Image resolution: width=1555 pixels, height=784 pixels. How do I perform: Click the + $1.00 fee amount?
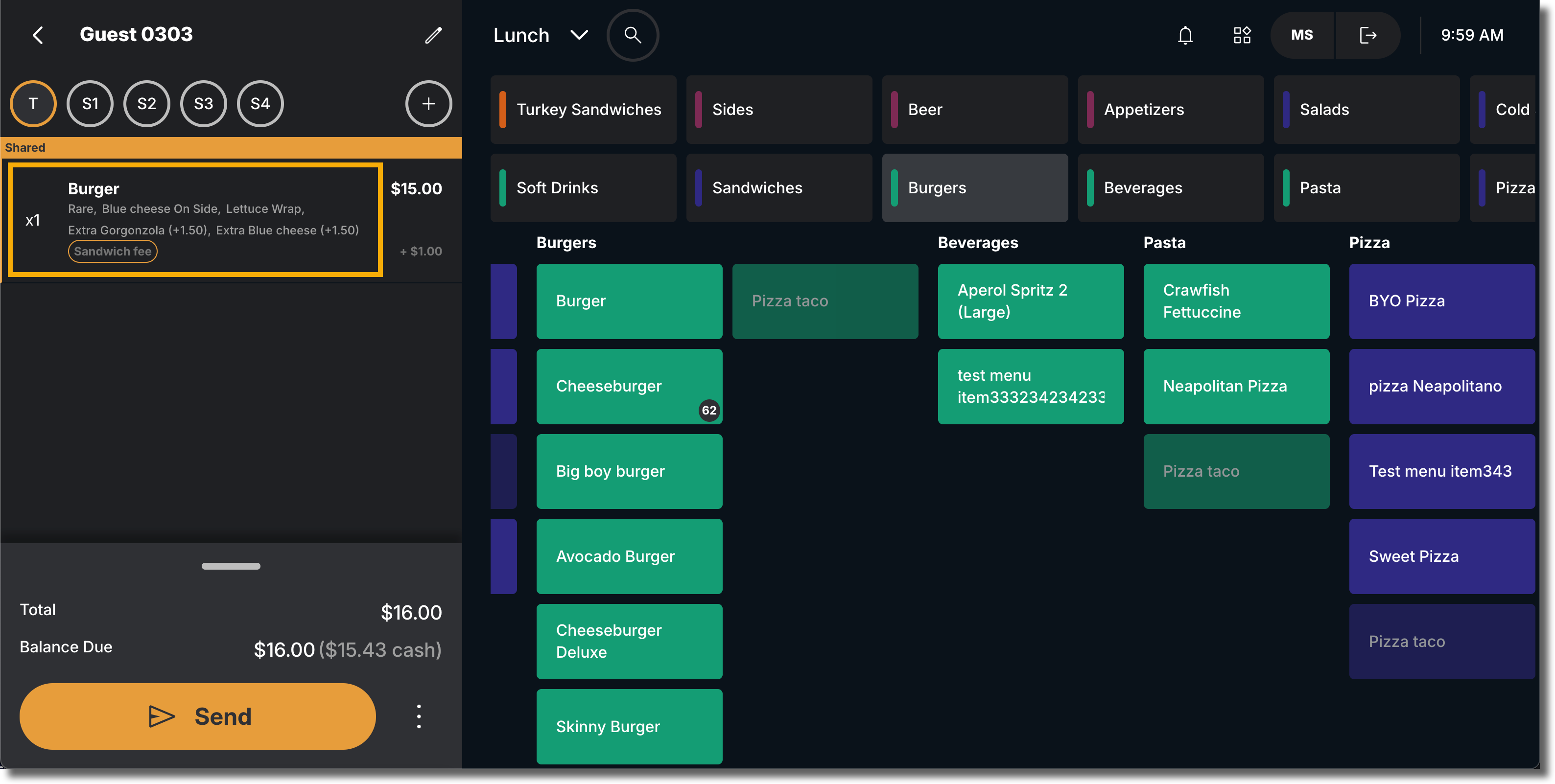[421, 252]
